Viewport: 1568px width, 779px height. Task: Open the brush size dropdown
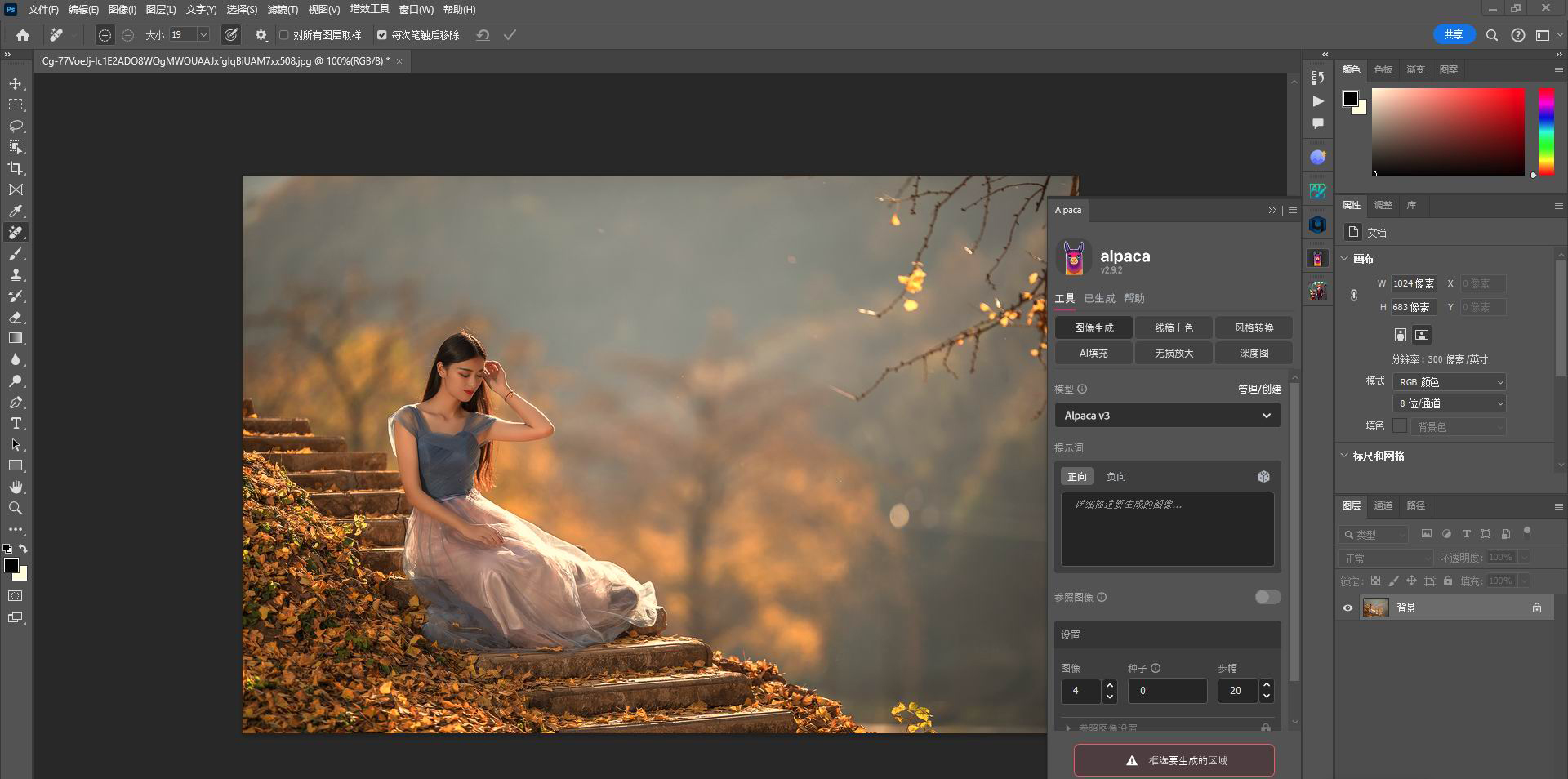203,35
